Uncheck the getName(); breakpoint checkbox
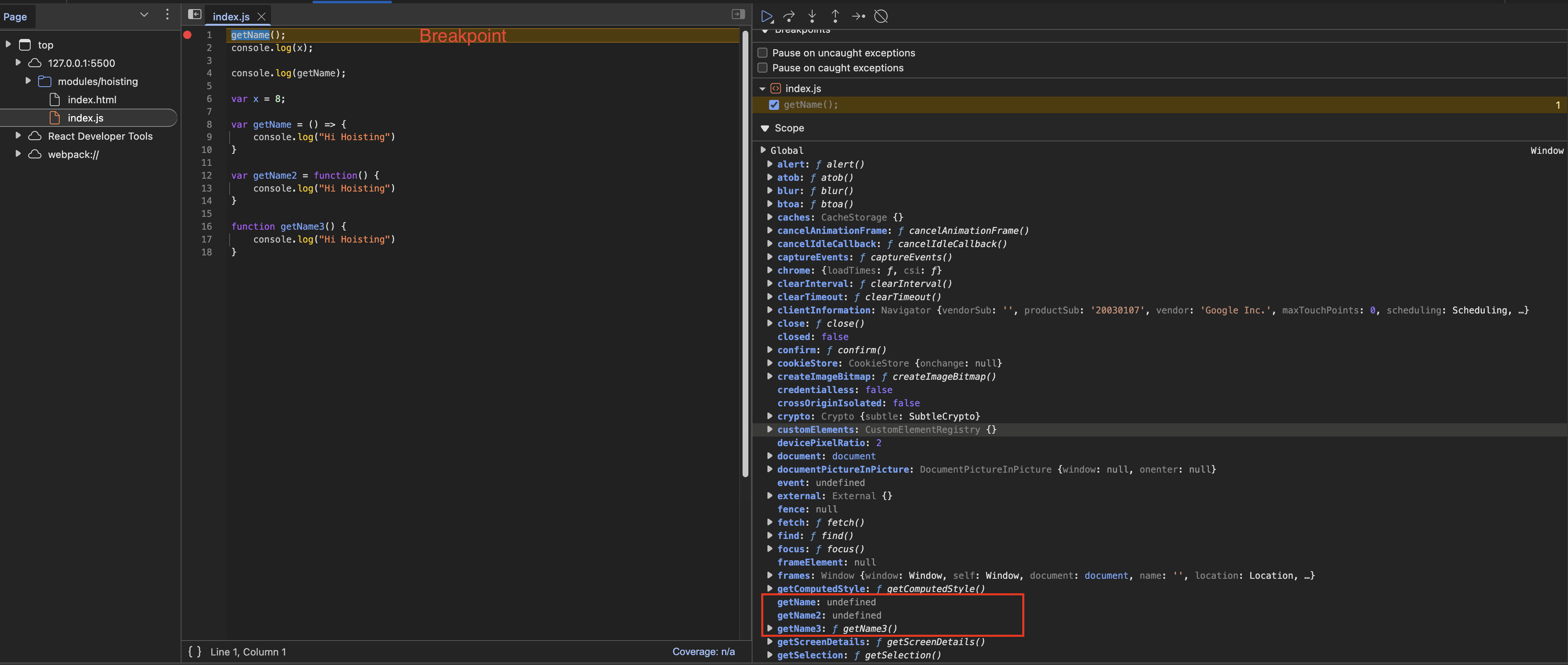Viewport: 1568px width, 665px height. pyautogui.click(x=774, y=105)
